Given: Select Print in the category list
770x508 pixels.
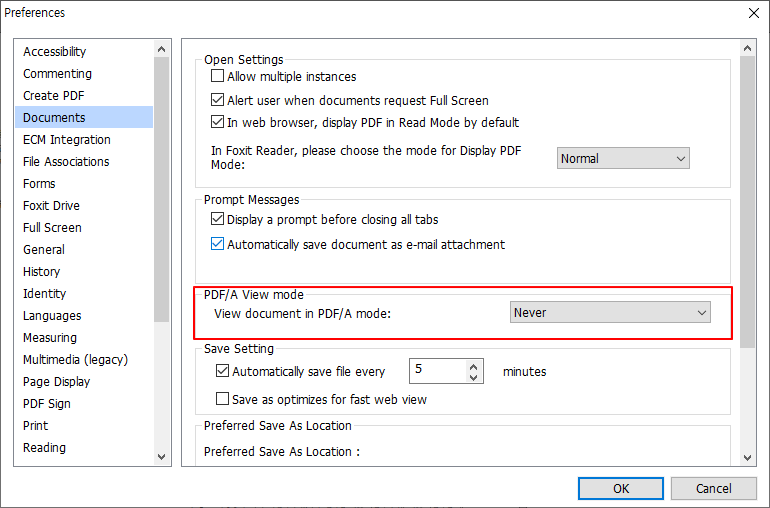Looking at the screenshot, I should coord(84,425).
